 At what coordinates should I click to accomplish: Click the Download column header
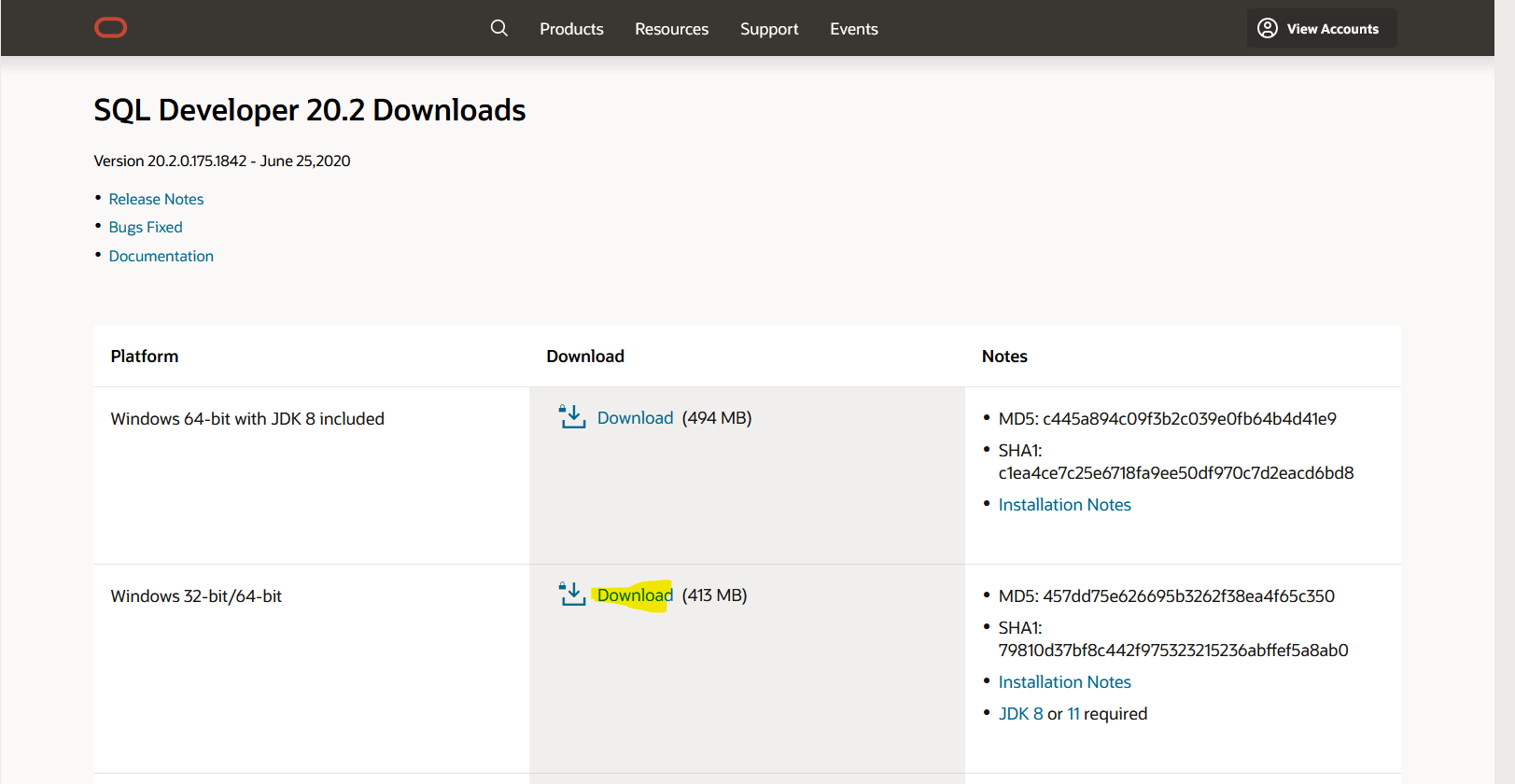pyautogui.click(x=585, y=357)
